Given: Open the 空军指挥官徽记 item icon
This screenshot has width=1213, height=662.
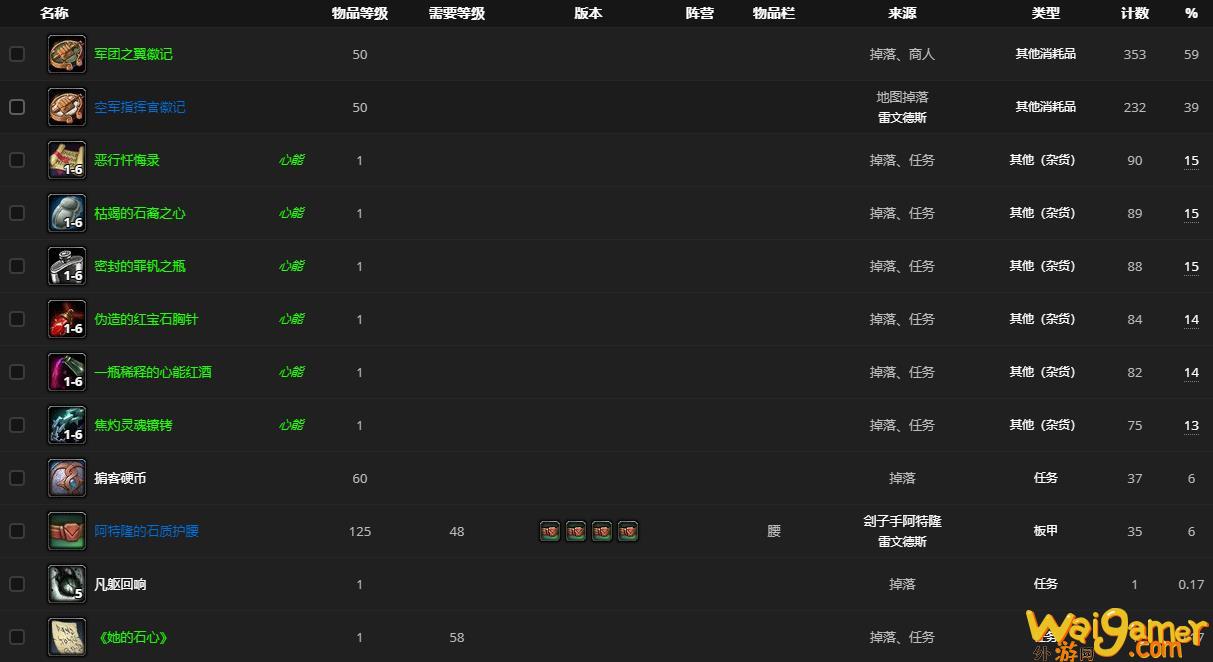Looking at the screenshot, I should (67, 107).
